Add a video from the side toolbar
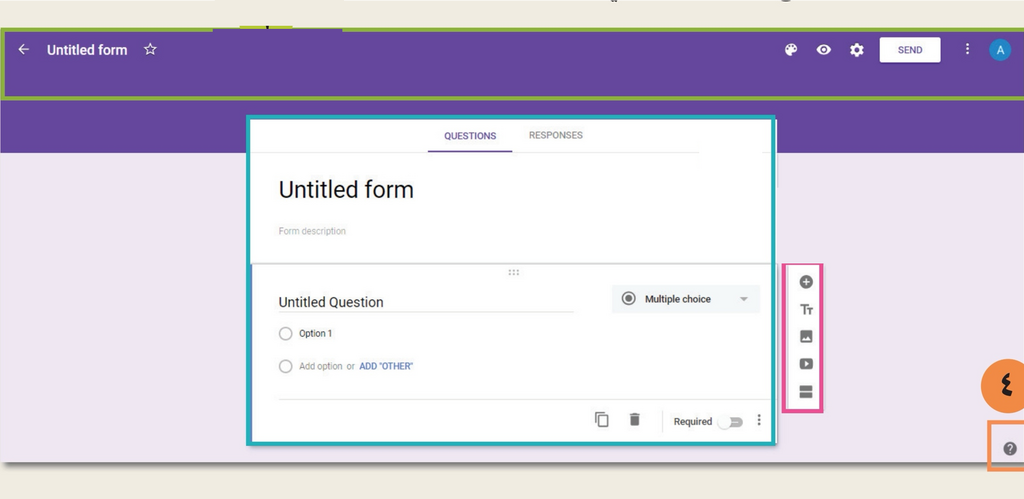 (x=806, y=364)
